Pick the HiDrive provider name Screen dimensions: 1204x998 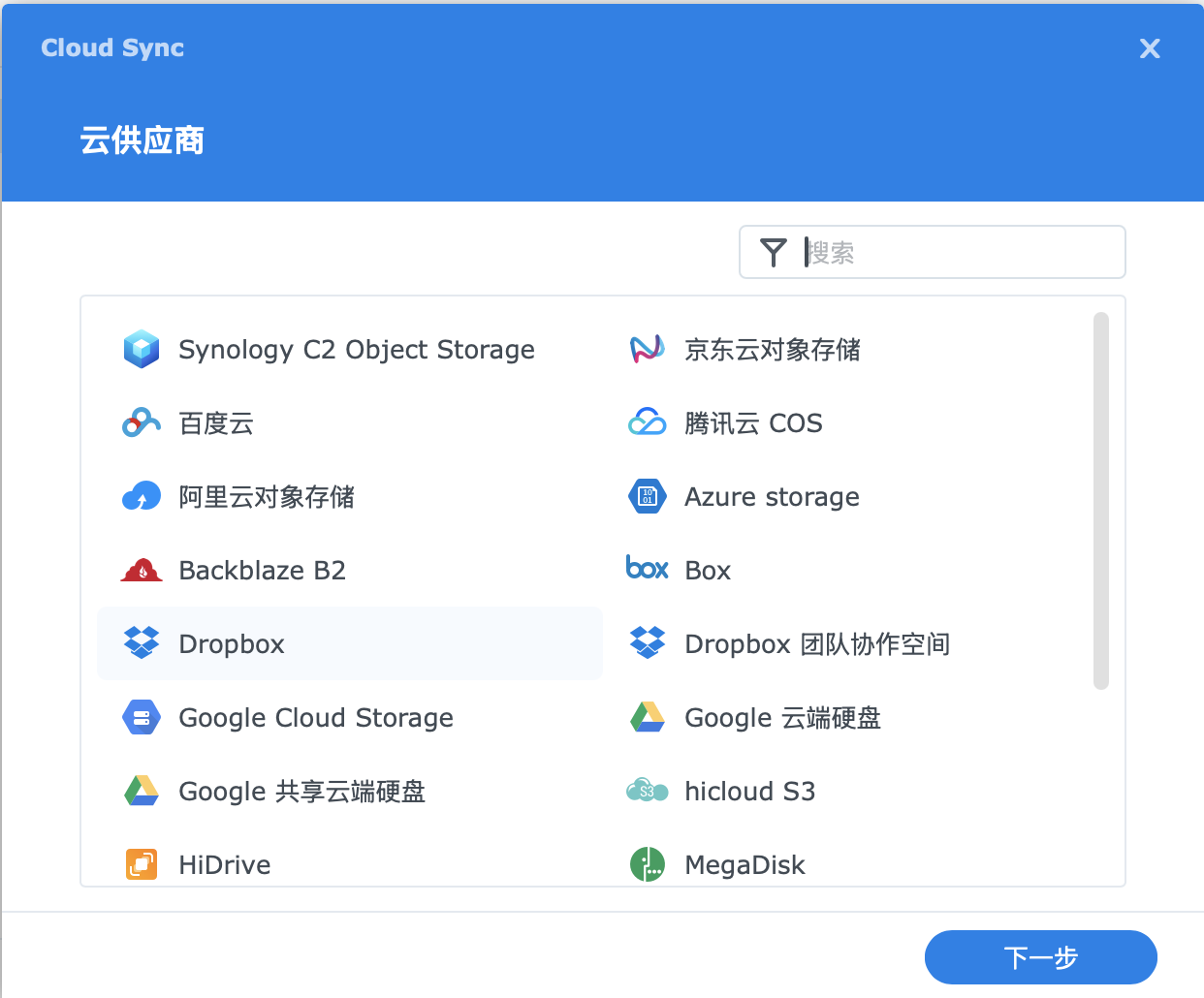tap(225, 865)
